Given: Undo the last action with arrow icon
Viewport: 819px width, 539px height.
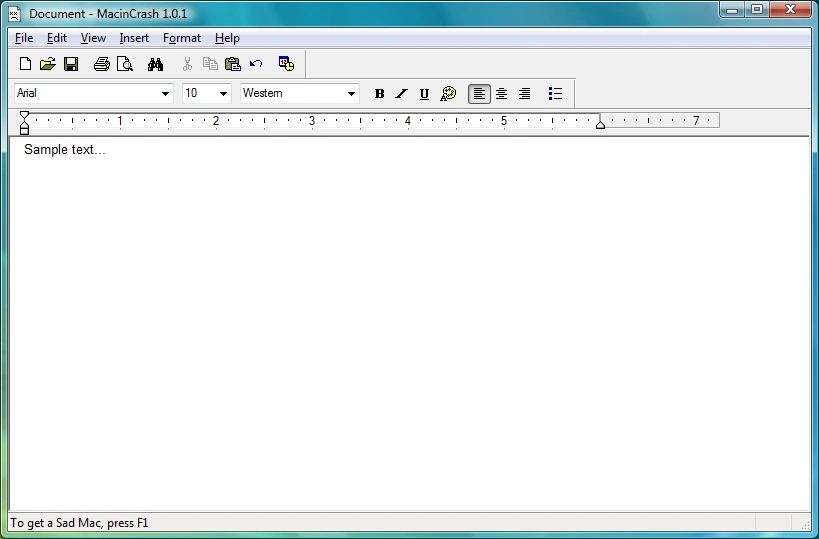Looking at the screenshot, I should 256,64.
